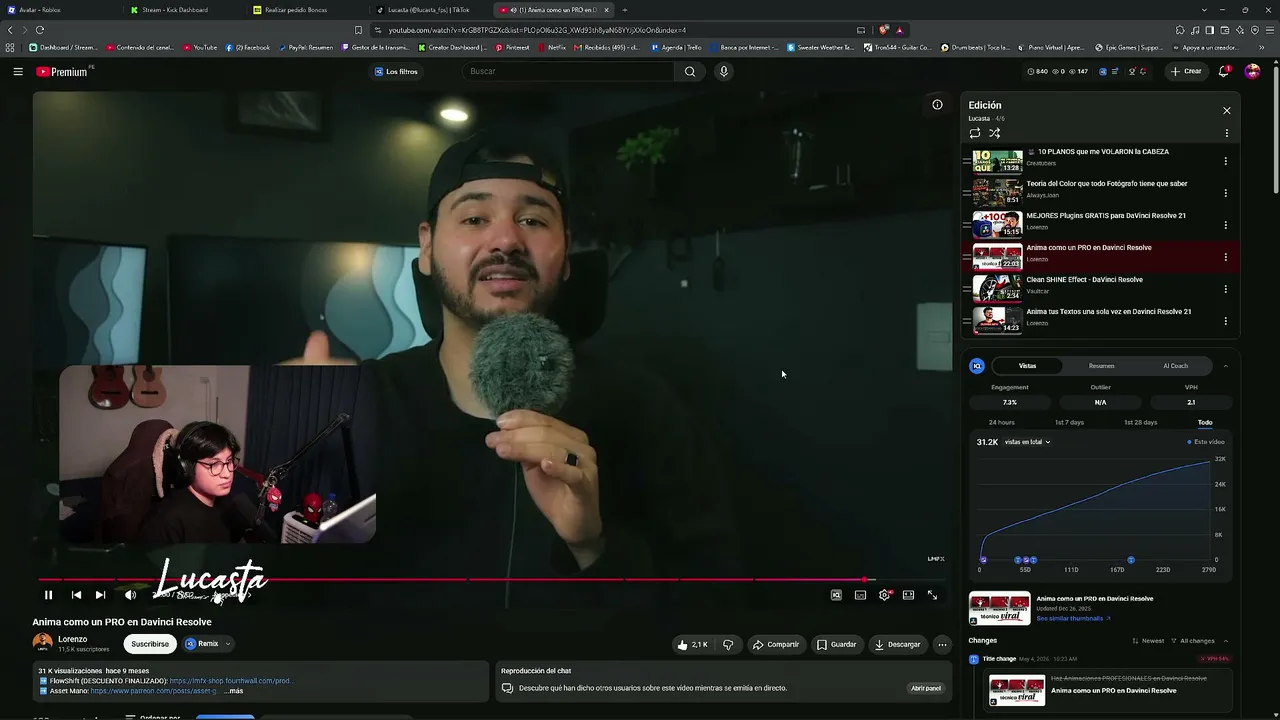This screenshot has height=720, width=1280.
Task: Open the Lorenzo channel avatar
Action: pos(42,643)
